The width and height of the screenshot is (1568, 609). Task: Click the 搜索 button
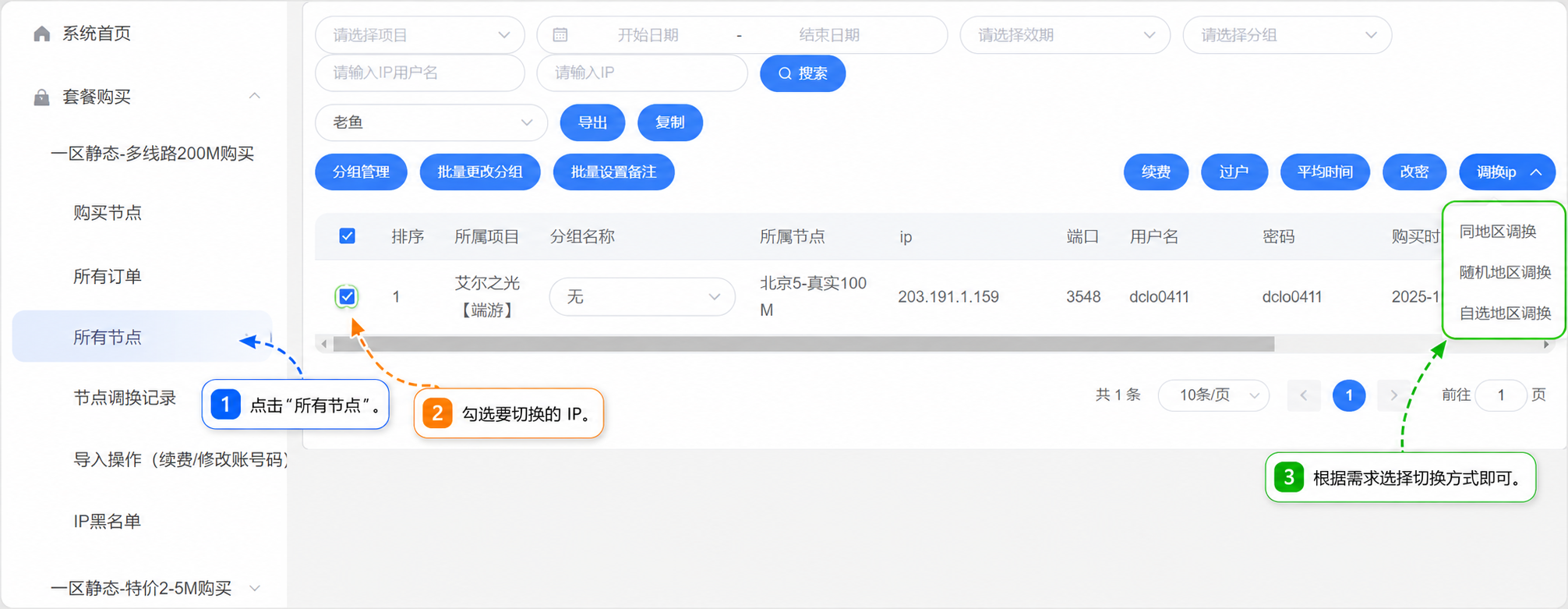click(x=803, y=73)
